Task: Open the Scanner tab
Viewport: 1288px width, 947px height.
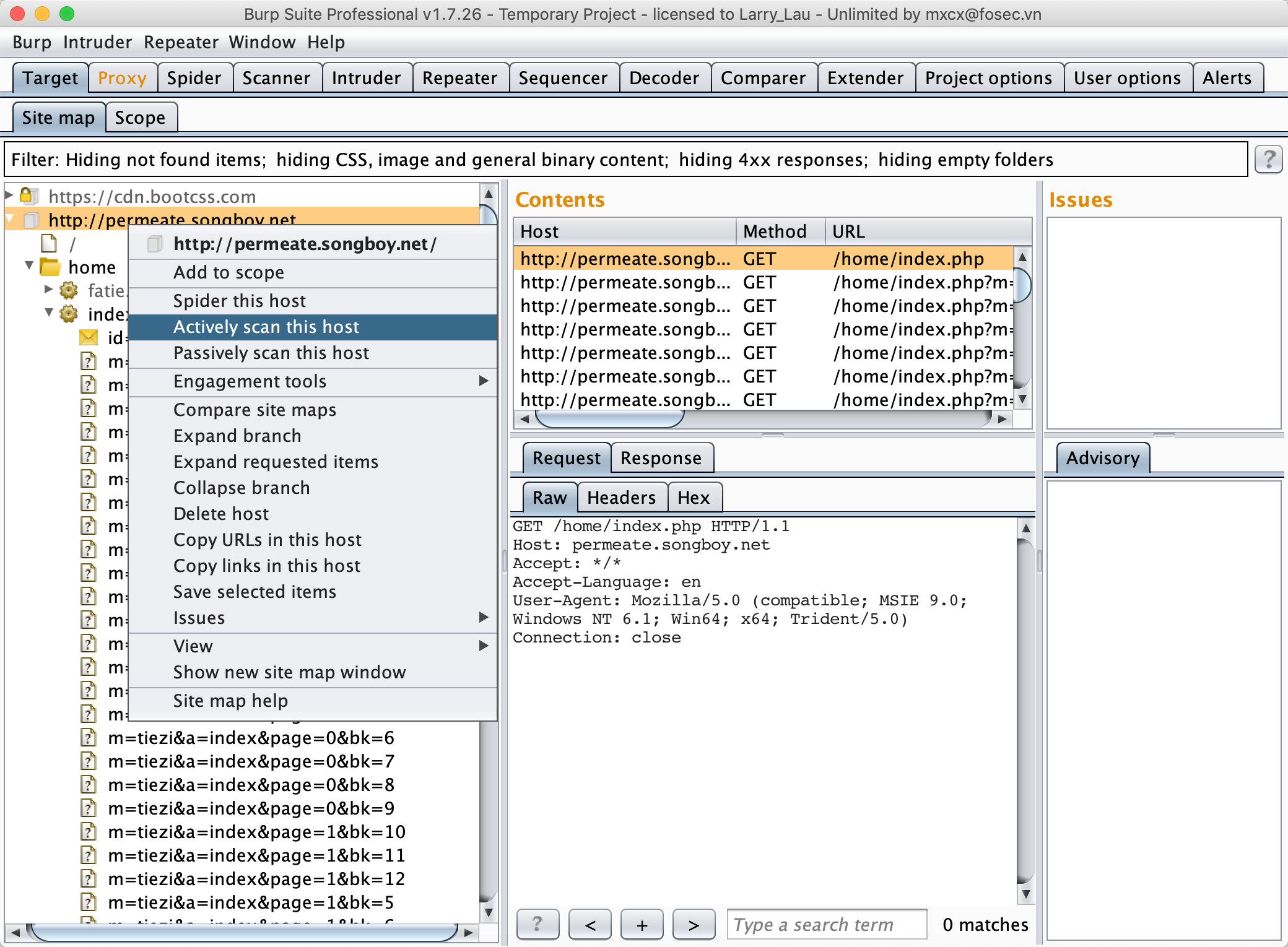Action: pos(276,78)
